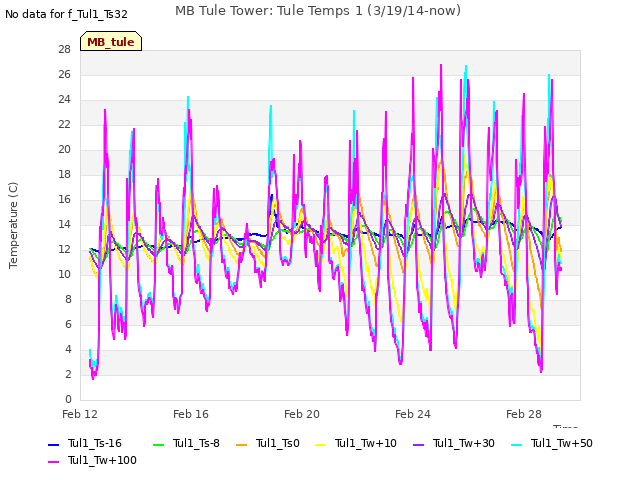Screen dimensions: 640x480
Task: Click the yellow Tul1_Tw+10 legend swatch
Action: click(x=321, y=444)
